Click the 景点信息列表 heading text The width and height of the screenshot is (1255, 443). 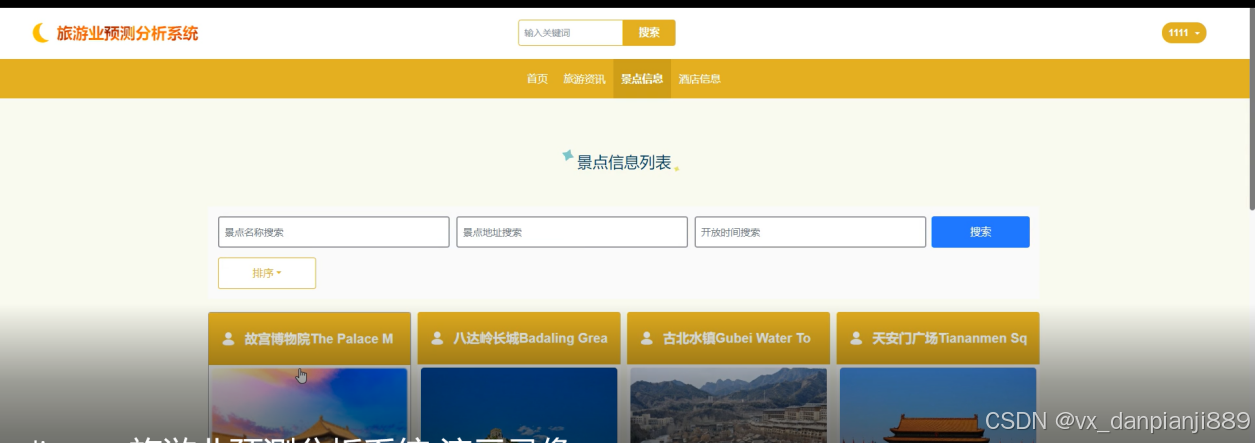tap(624, 163)
